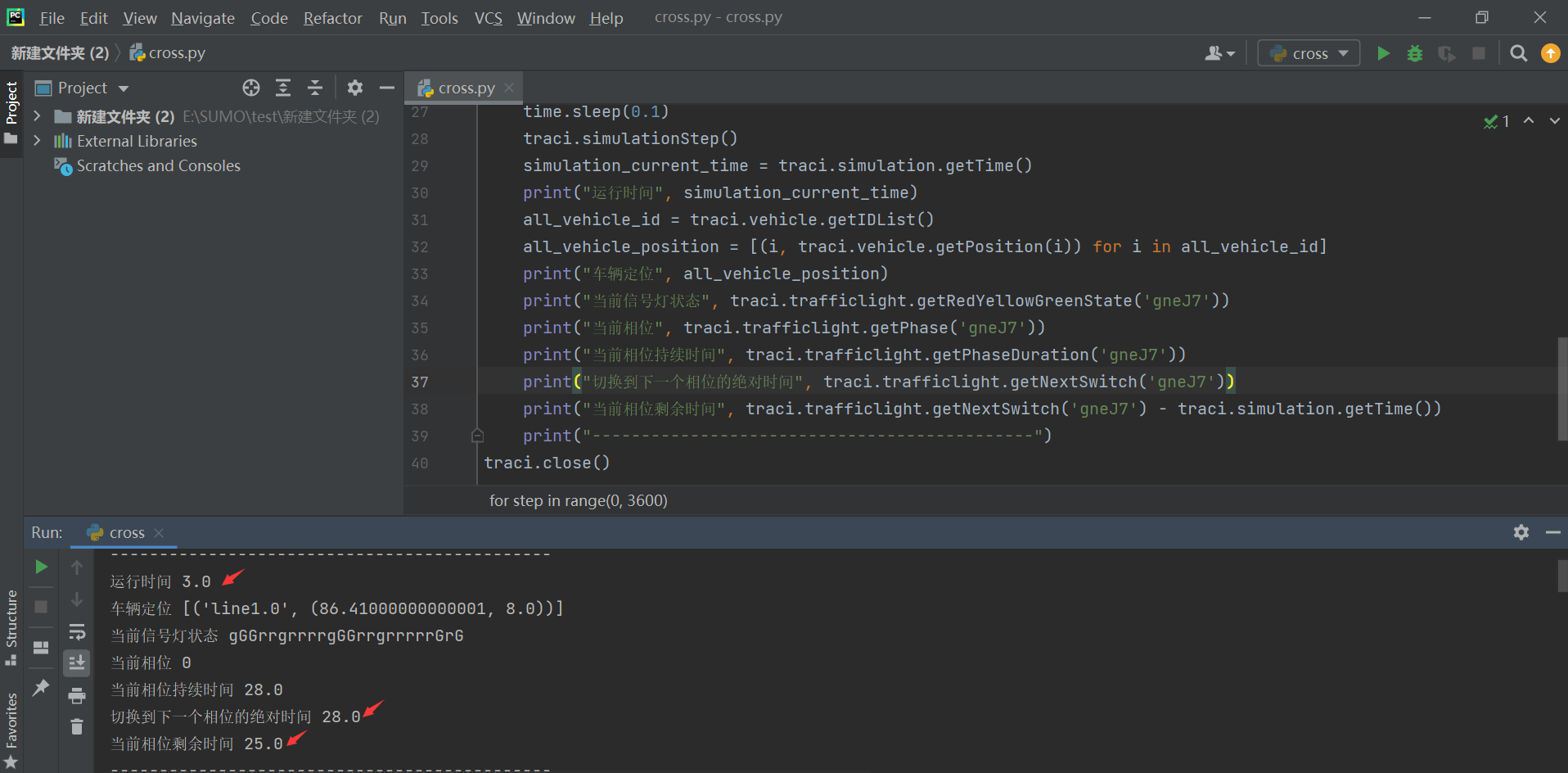
Task: Toggle the Project side tool tab
Action: click(x=11, y=112)
